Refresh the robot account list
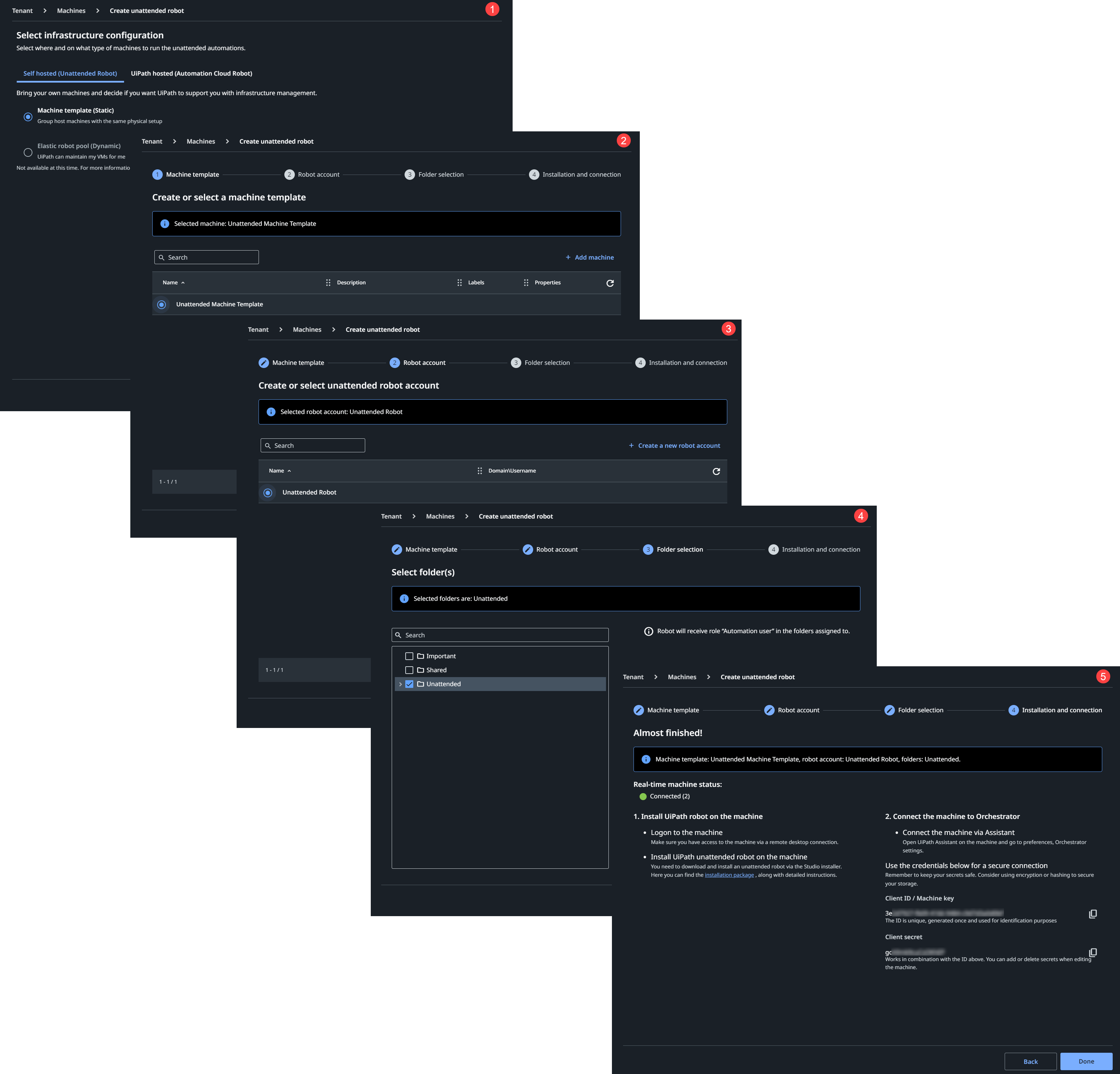 [x=716, y=471]
